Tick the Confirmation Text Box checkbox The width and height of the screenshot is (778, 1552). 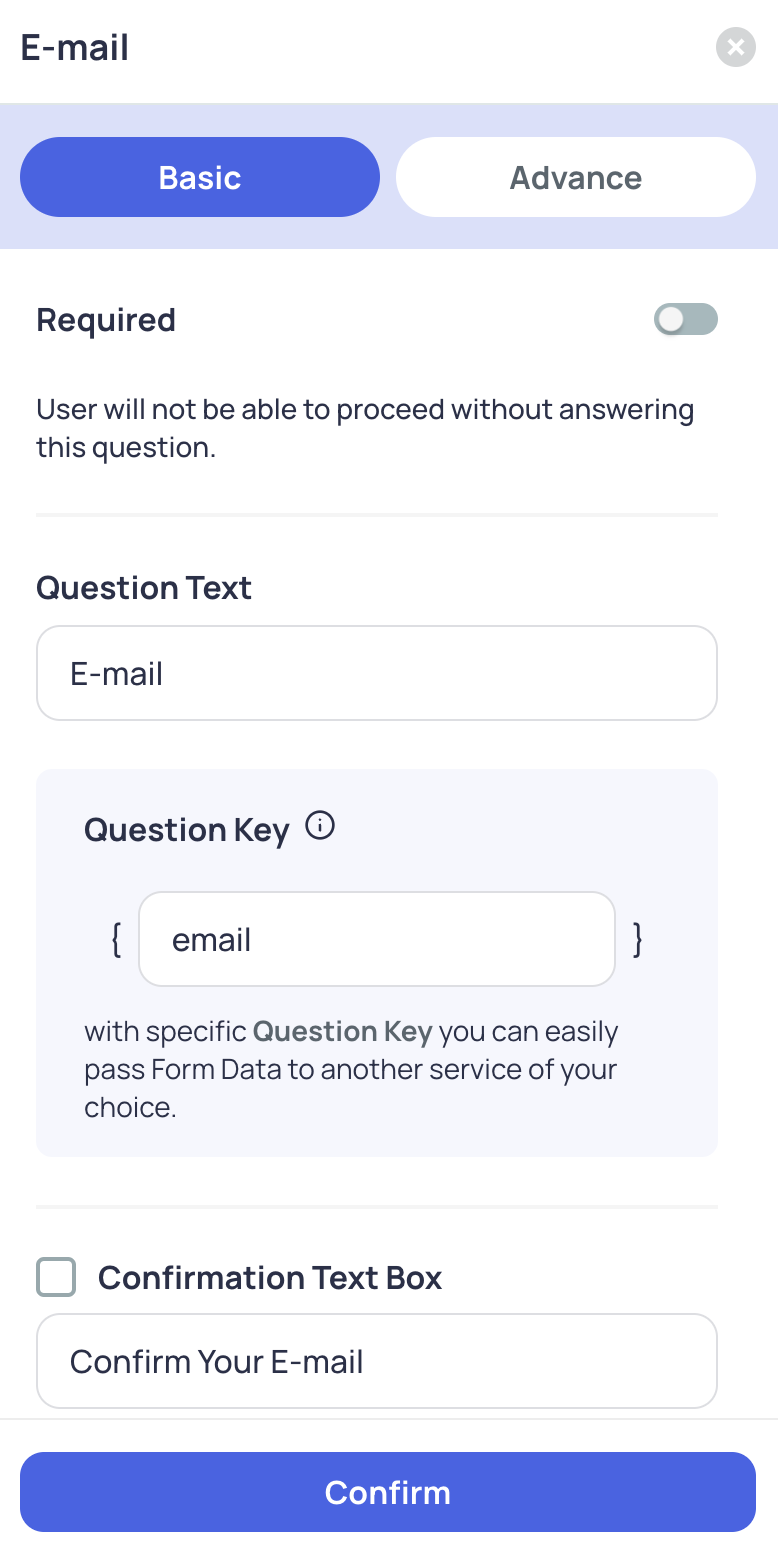pyautogui.click(x=56, y=1277)
